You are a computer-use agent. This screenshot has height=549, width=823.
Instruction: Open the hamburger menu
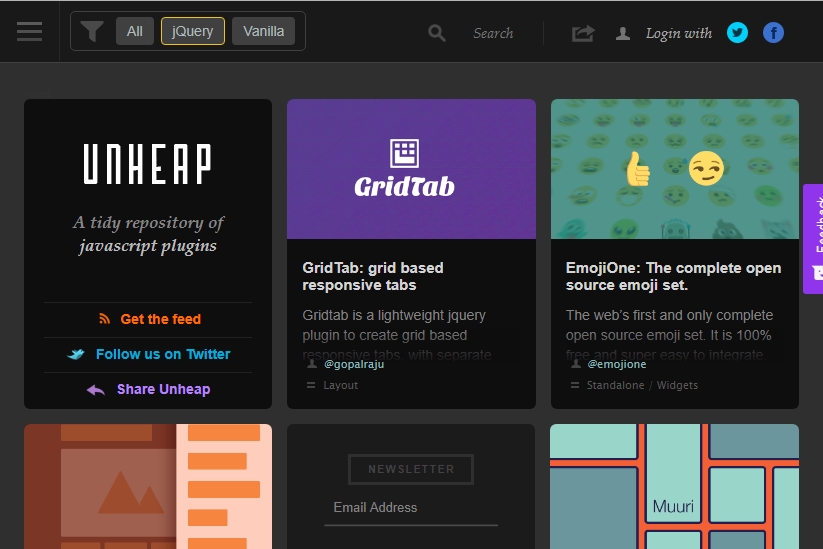point(29,31)
